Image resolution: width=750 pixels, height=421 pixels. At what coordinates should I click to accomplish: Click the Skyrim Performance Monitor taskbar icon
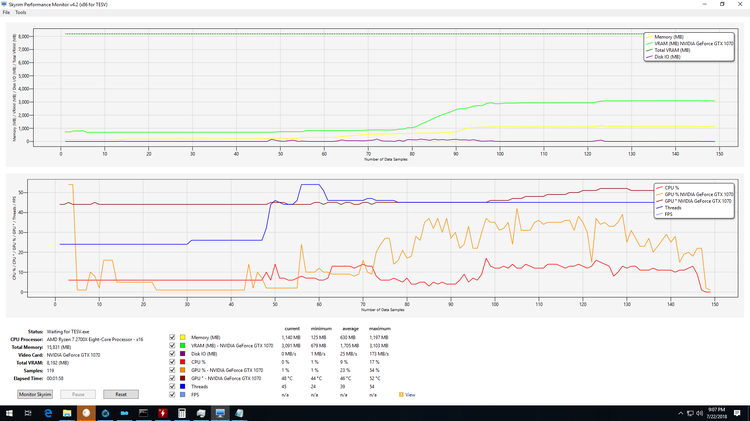click(x=220, y=413)
